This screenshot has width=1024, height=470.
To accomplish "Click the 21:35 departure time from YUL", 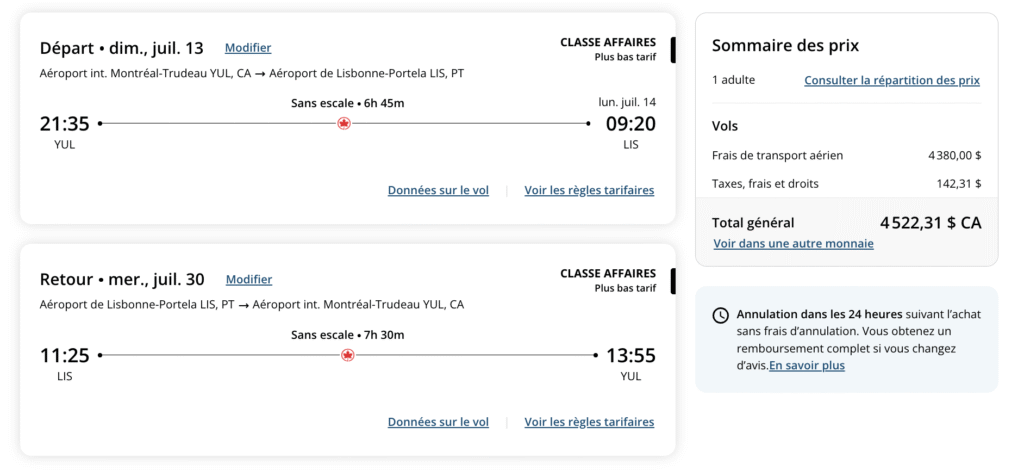I will 65,124.
